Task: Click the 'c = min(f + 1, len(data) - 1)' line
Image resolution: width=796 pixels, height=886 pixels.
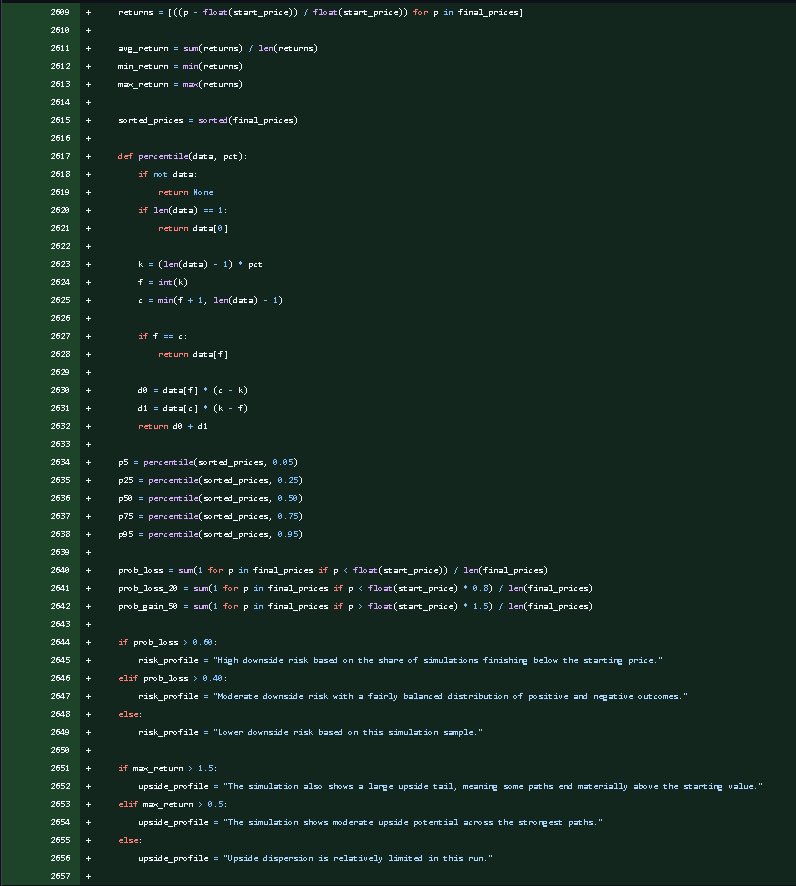Action: point(210,300)
